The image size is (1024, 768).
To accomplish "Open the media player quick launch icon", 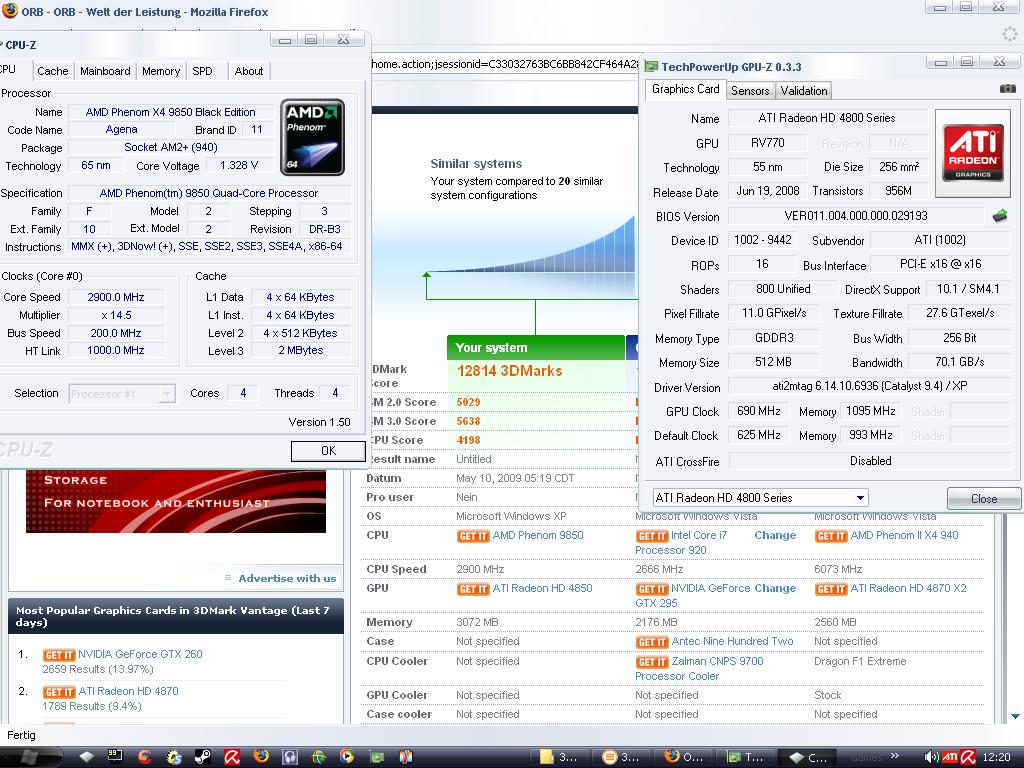I will [347, 757].
